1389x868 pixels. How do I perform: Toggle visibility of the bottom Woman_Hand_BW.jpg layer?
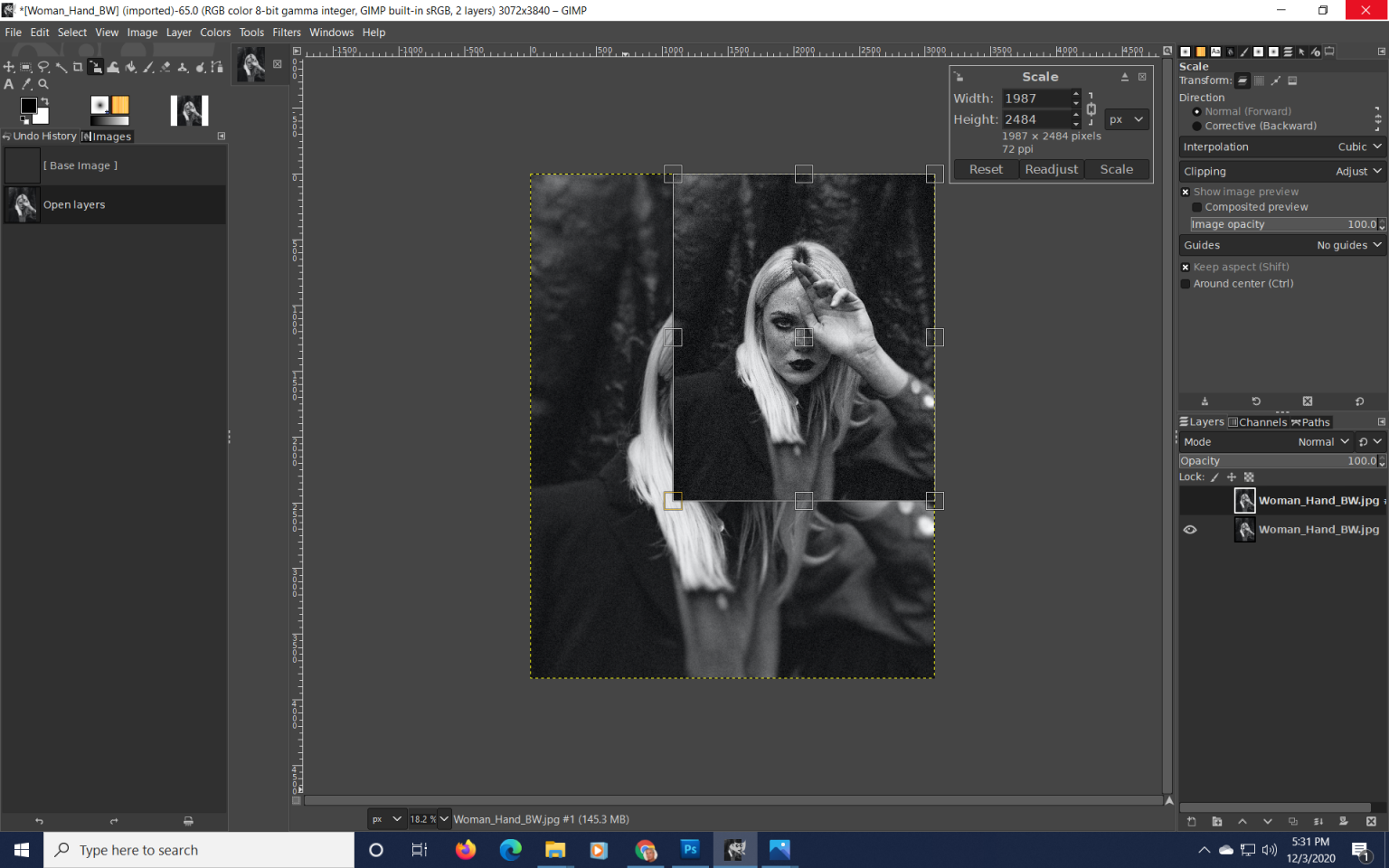1191,530
